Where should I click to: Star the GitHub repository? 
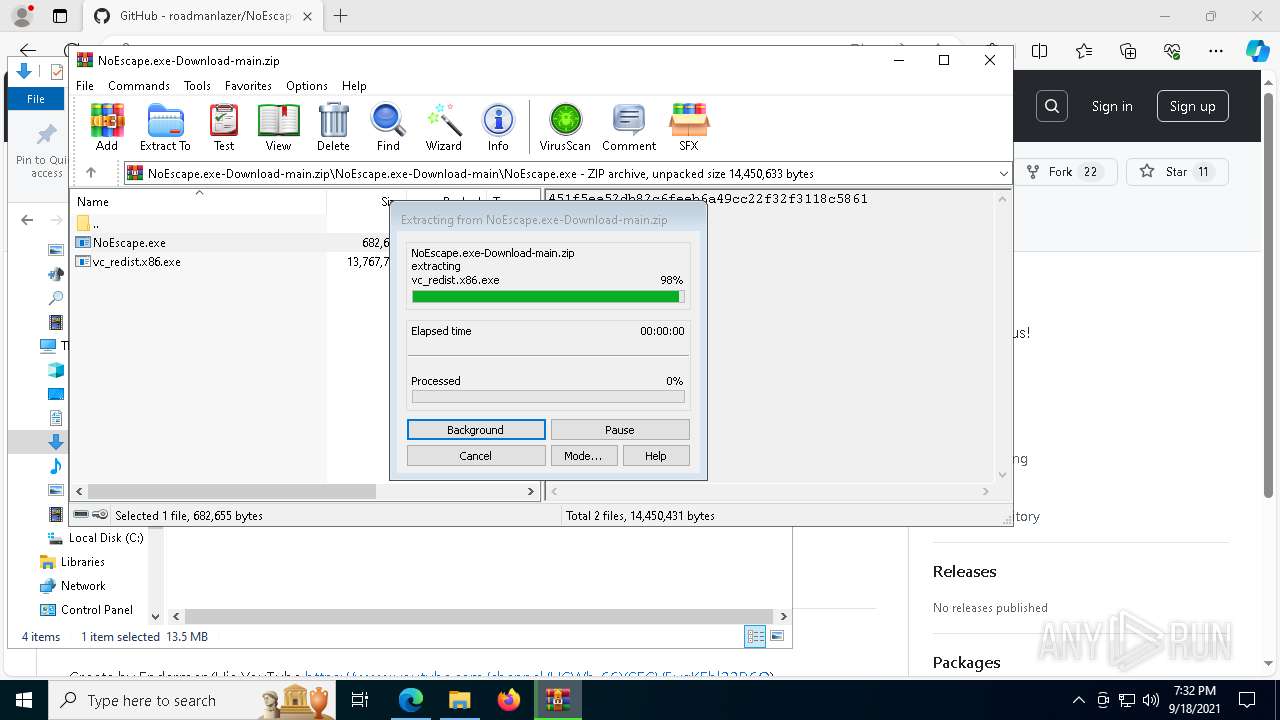[x=1177, y=172]
